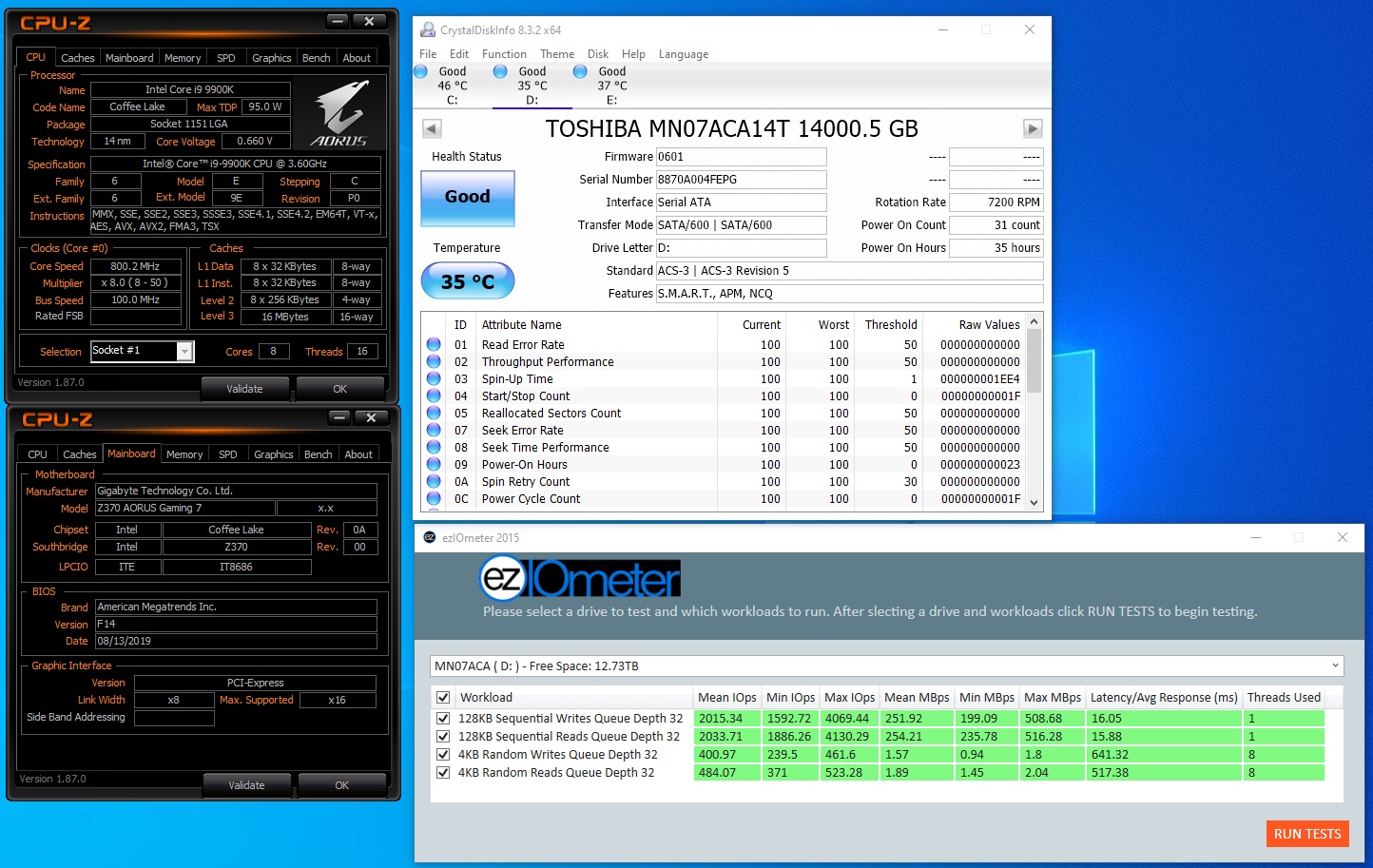Click the SMART attribute list scrollbar down arrow
1373x868 pixels.
pyautogui.click(x=1035, y=502)
